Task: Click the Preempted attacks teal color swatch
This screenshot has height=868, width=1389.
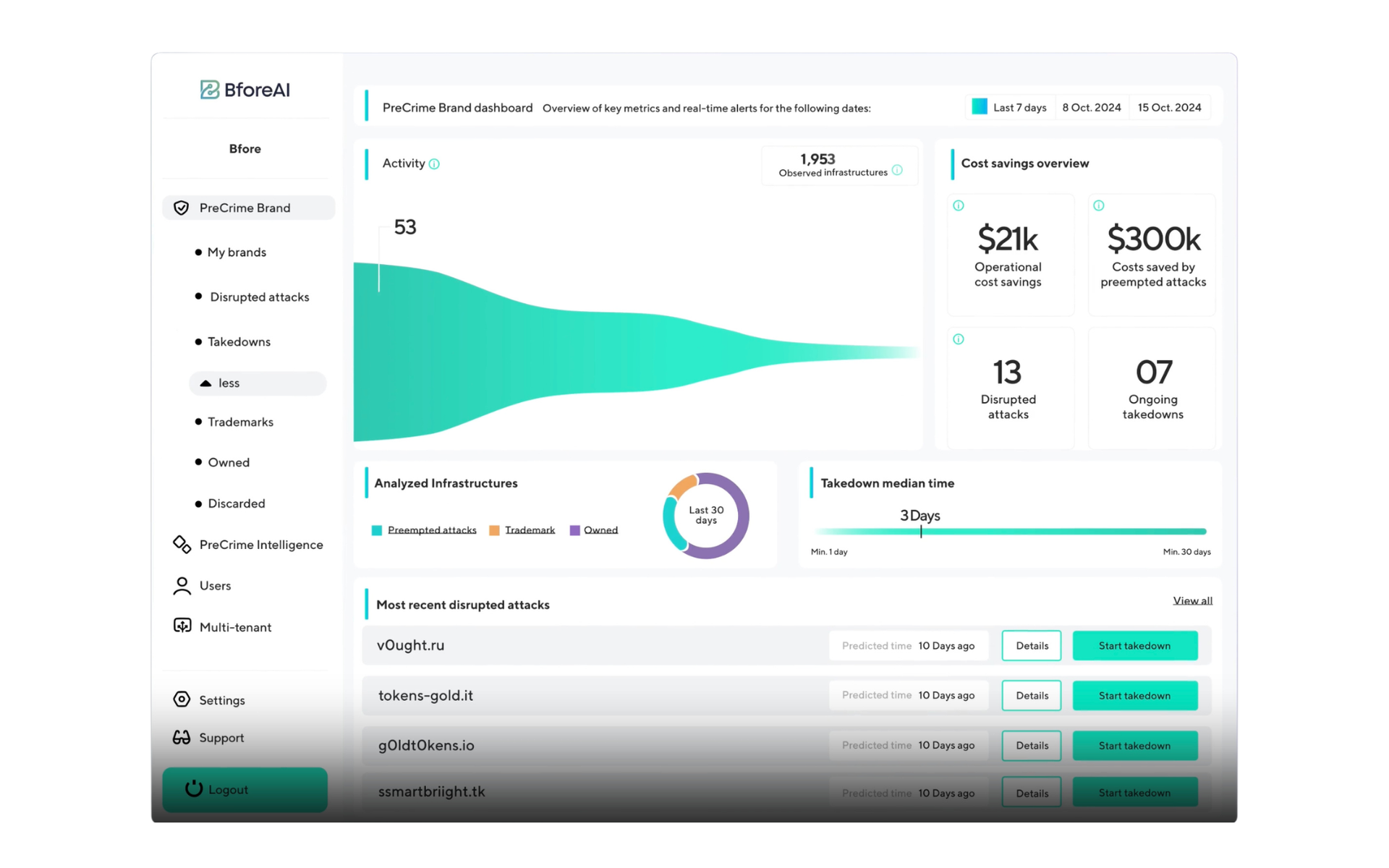Action: (377, 530)
